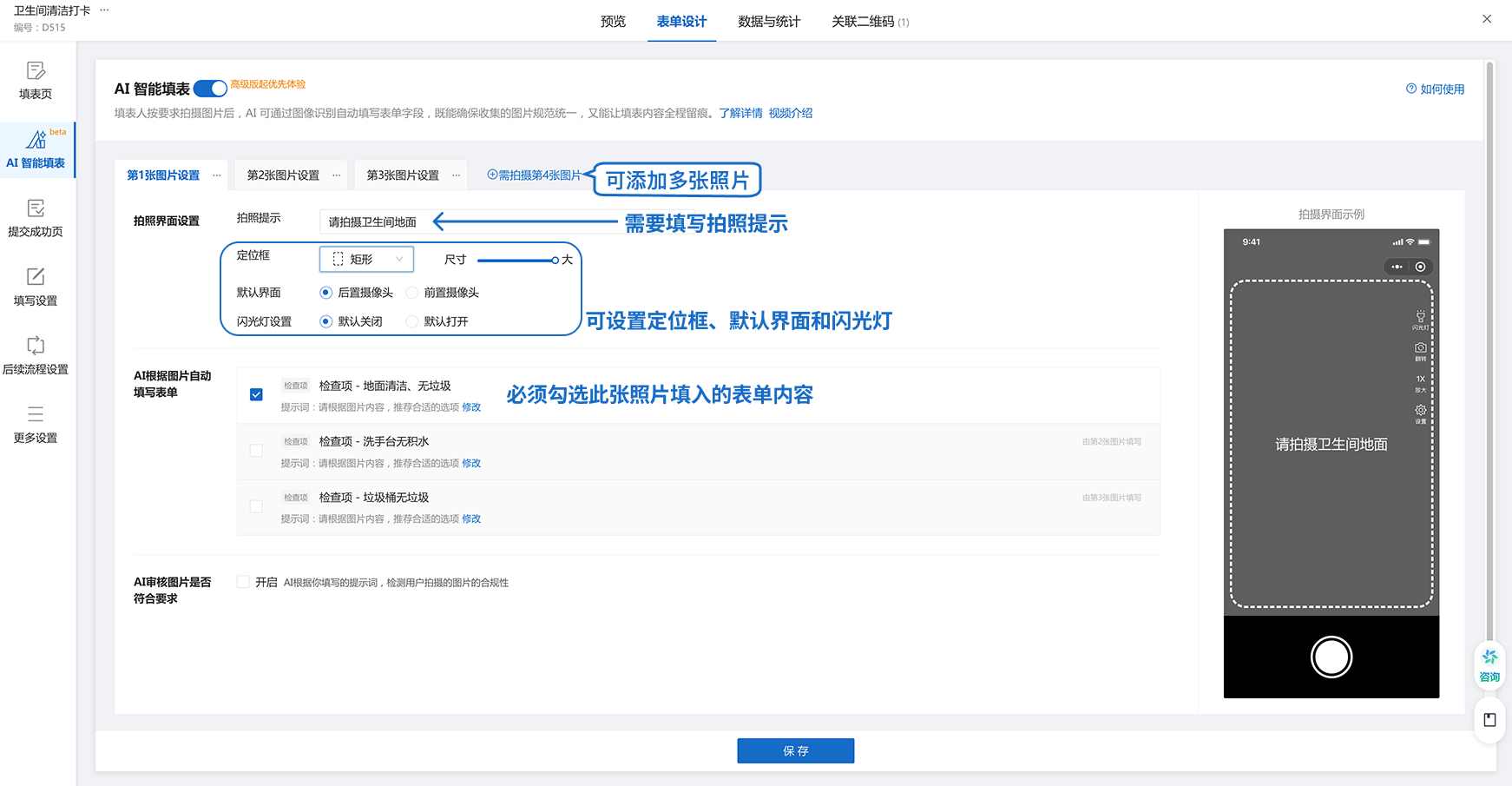The image size is (1512, 786).
Task: Click the page vertical scrollbar
Action: coord(1489,351)
